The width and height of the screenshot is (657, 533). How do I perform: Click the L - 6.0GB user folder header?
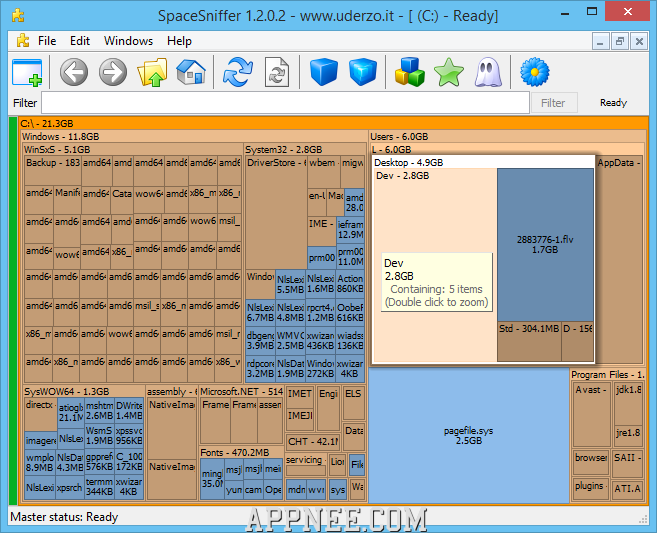(x=507, y=150)
